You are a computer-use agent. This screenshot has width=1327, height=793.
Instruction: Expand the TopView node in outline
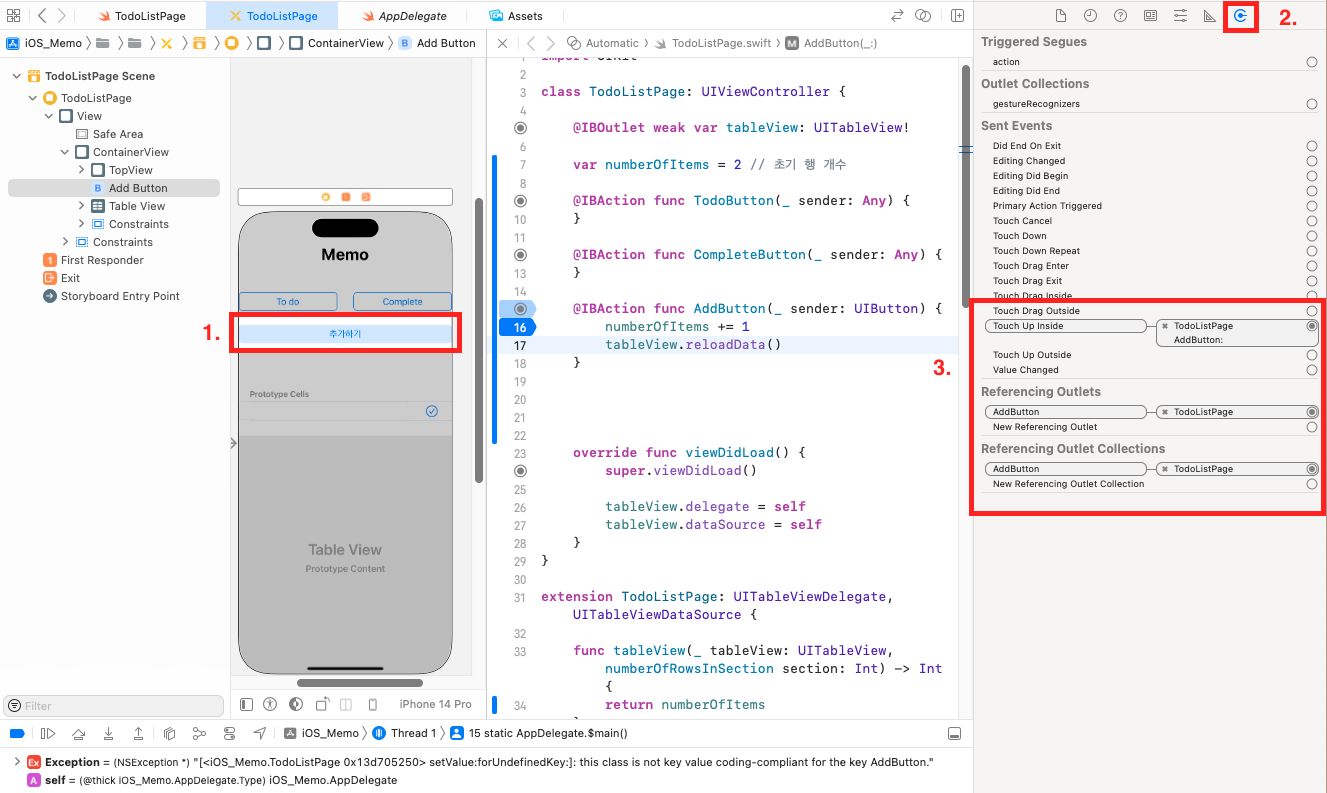81,170
